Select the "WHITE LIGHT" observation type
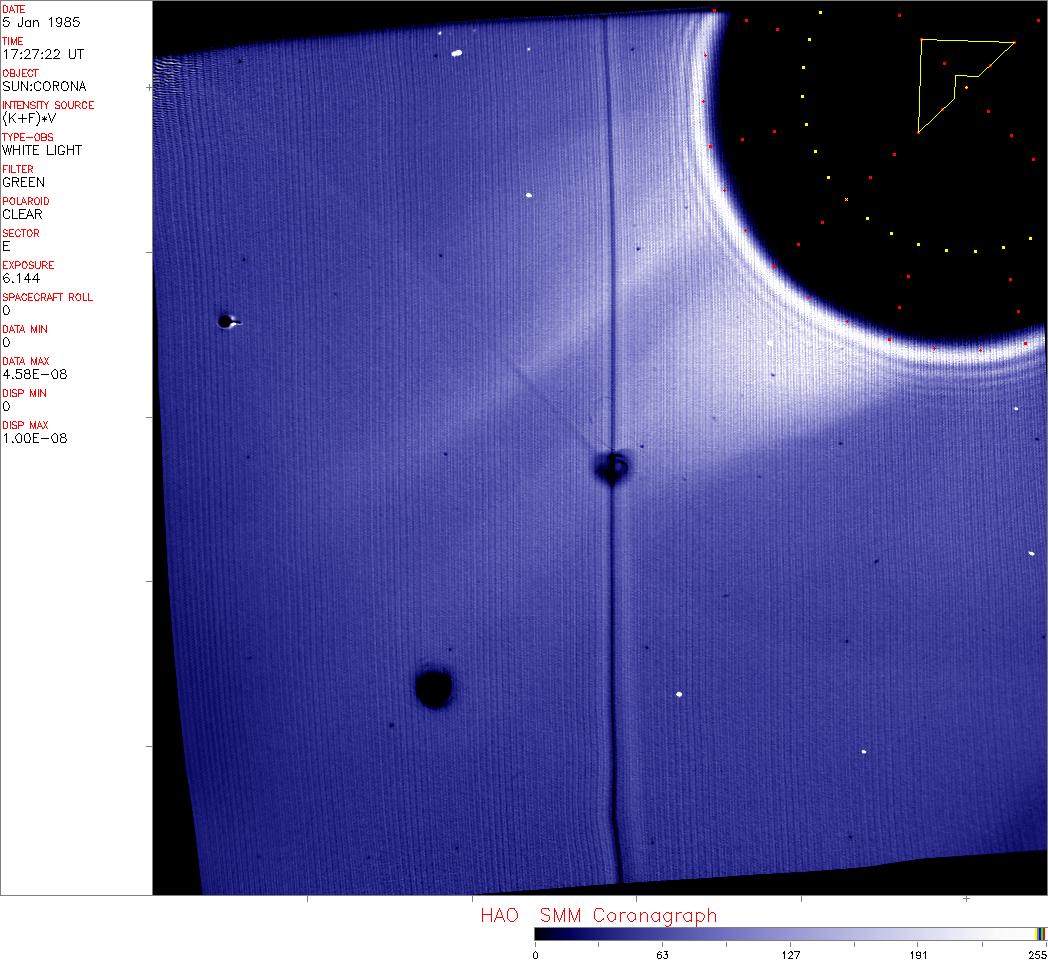 (x=42, y=150)
